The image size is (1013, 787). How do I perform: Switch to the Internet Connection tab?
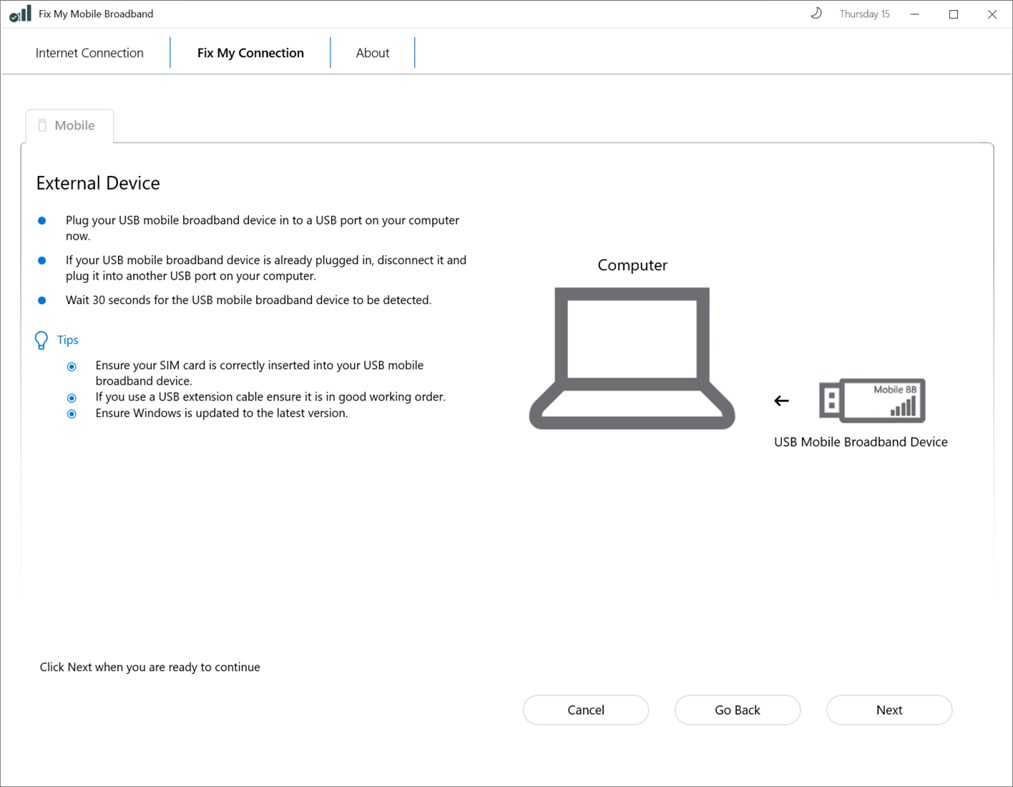(x=89, y=52)
